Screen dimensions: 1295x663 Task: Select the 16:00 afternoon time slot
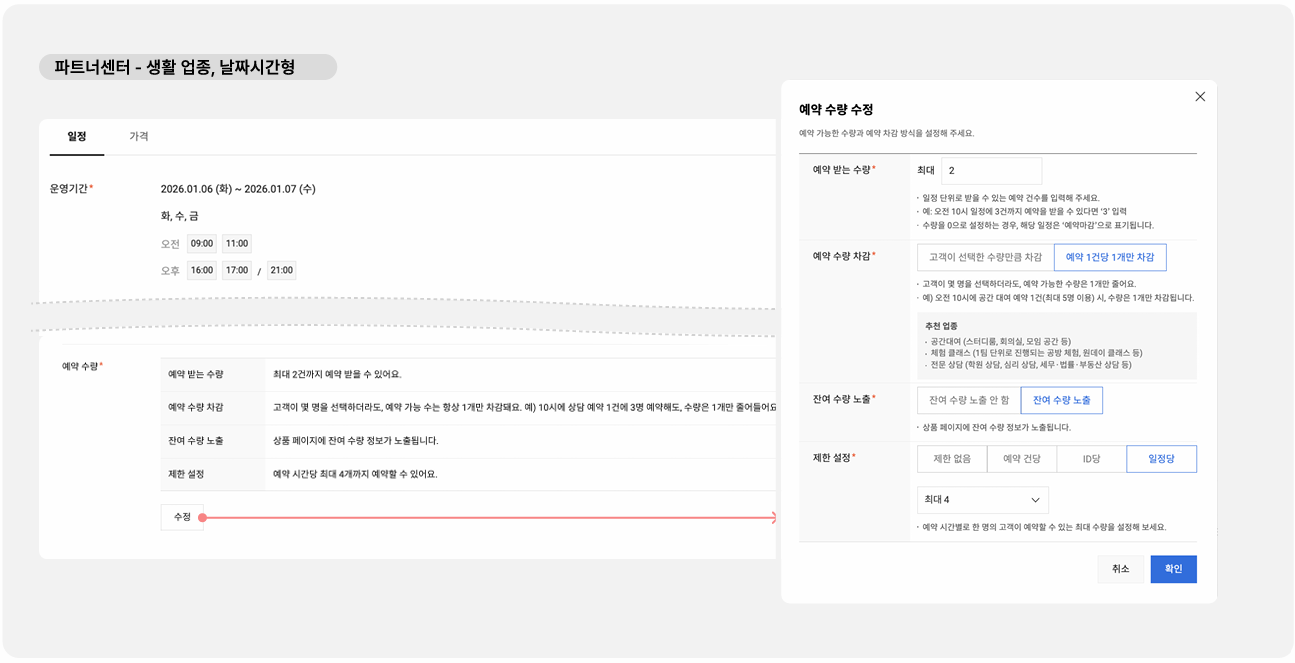(202, 270)
